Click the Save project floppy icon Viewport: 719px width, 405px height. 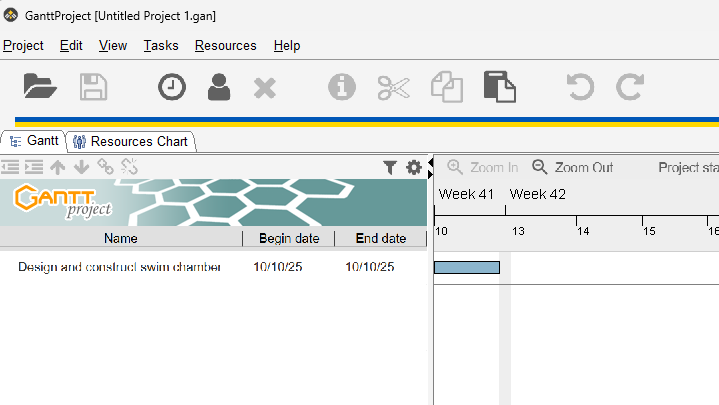point(94,87)
